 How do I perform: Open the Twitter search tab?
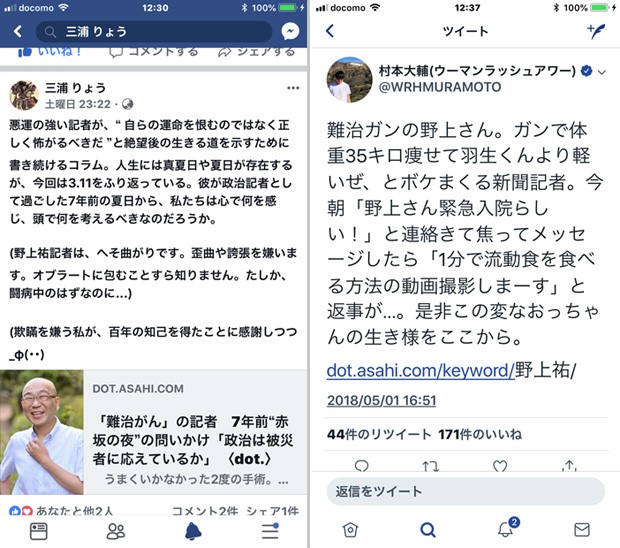tap(428, 529)
